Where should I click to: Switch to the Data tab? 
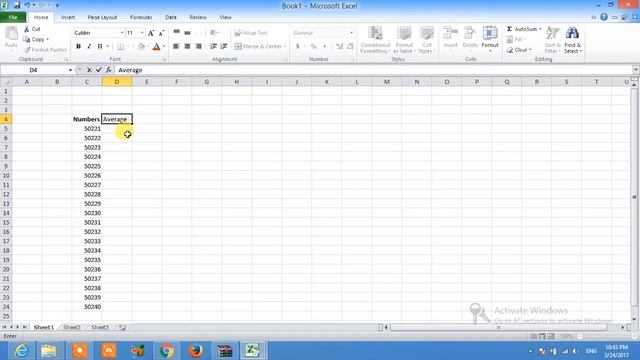(x=171, y=17)
